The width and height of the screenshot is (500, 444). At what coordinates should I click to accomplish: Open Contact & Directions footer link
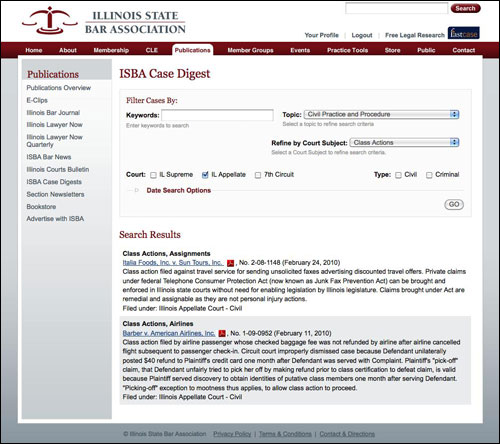[347, 434]
